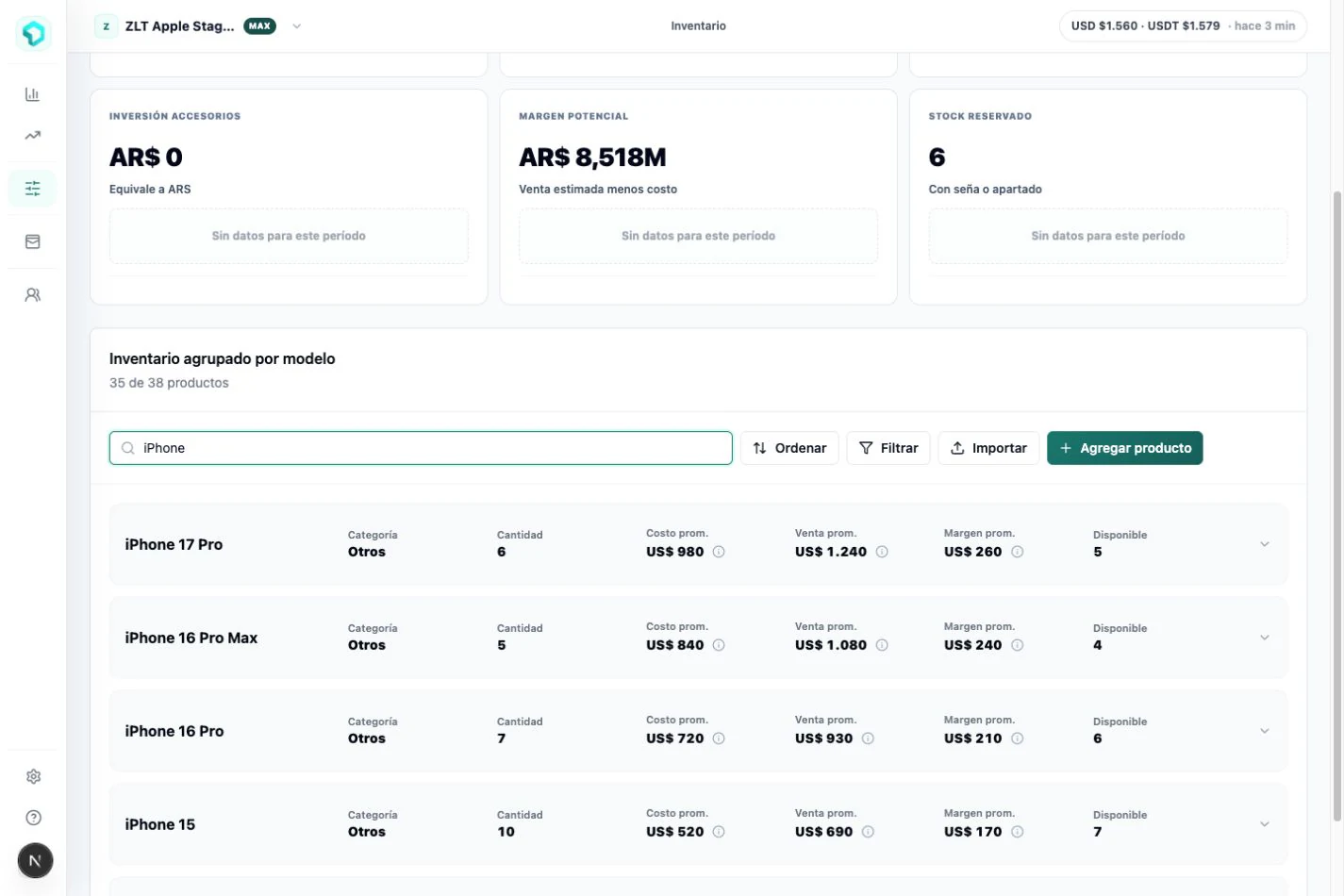Show info for iPhone 16 Pro costo prom.

click(x=719, y=738)
